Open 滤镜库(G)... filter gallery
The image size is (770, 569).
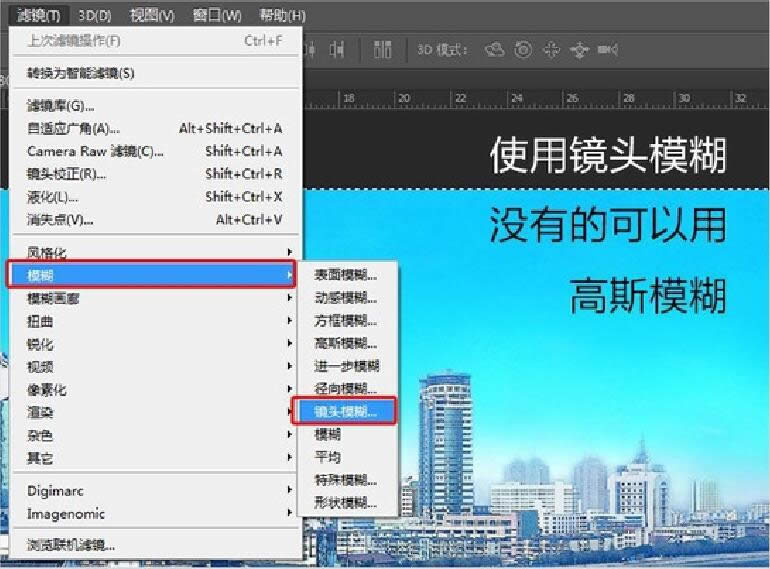[60, 105]
